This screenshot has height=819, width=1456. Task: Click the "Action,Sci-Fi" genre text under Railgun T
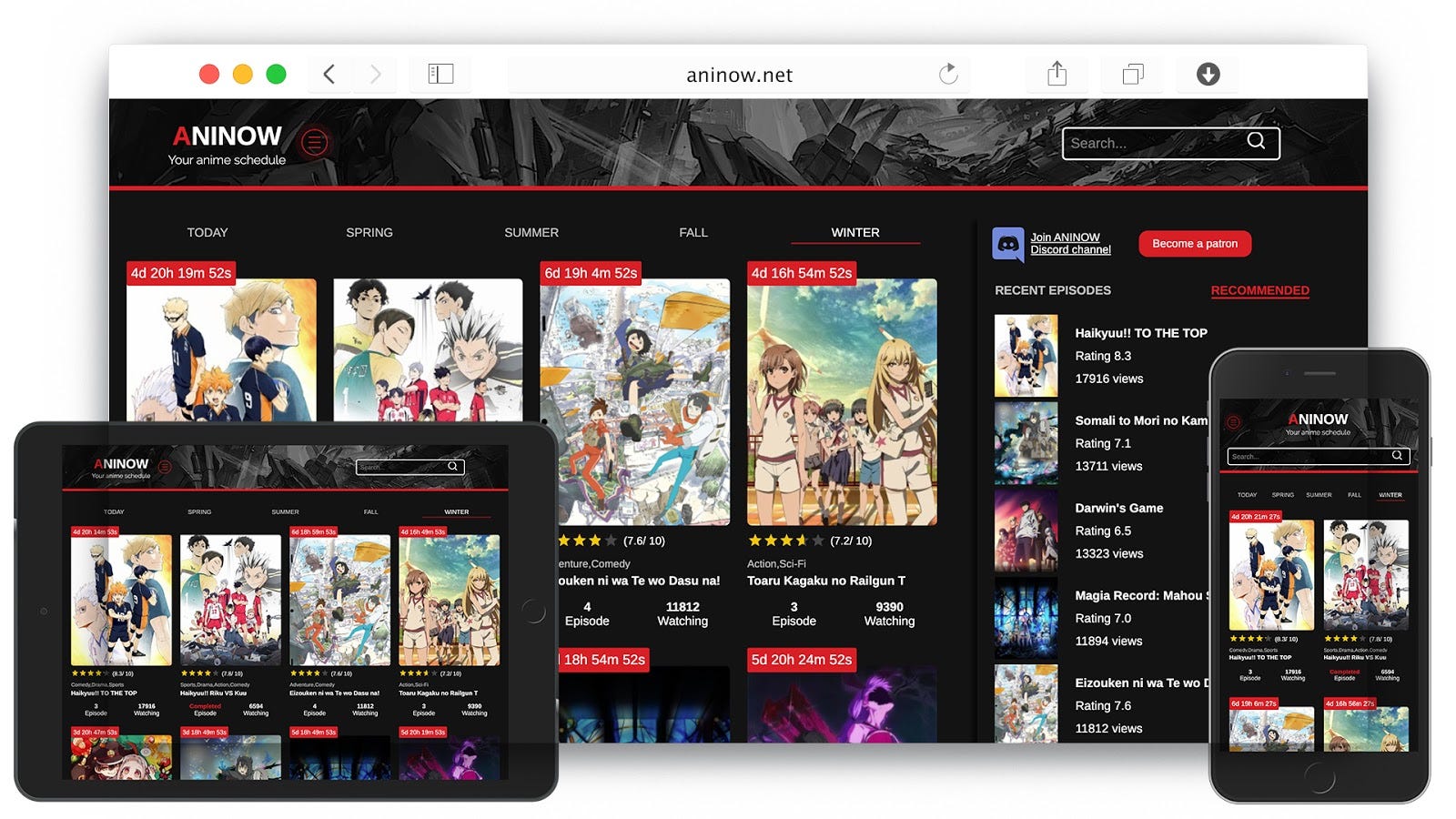(x=776, y=564)
